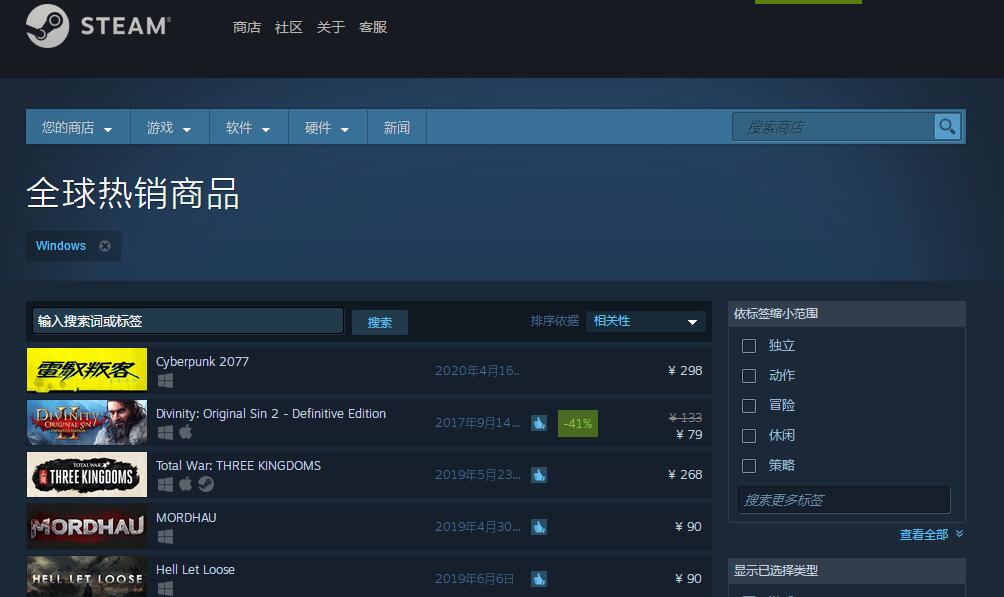Open the 新闻 tab in the store navigation
This screenshot has width=1004, height=597.
396,127
